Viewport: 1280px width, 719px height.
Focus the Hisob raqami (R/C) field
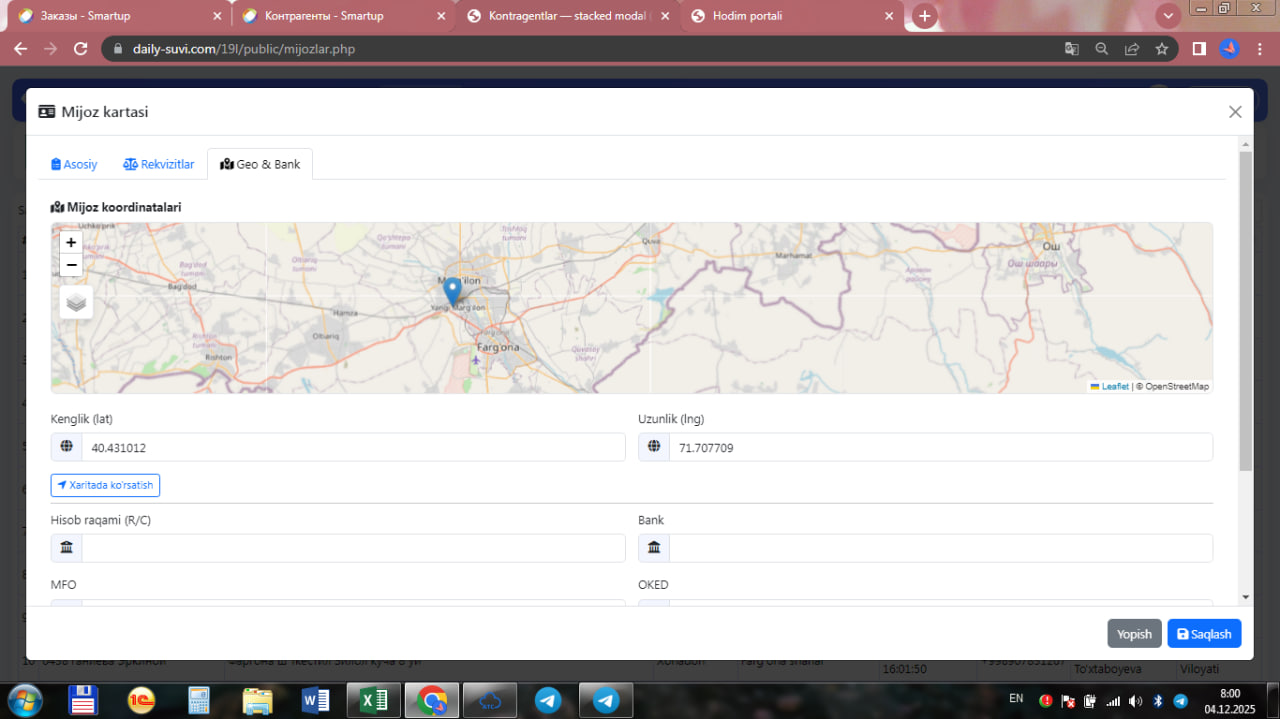click(352, 548)
